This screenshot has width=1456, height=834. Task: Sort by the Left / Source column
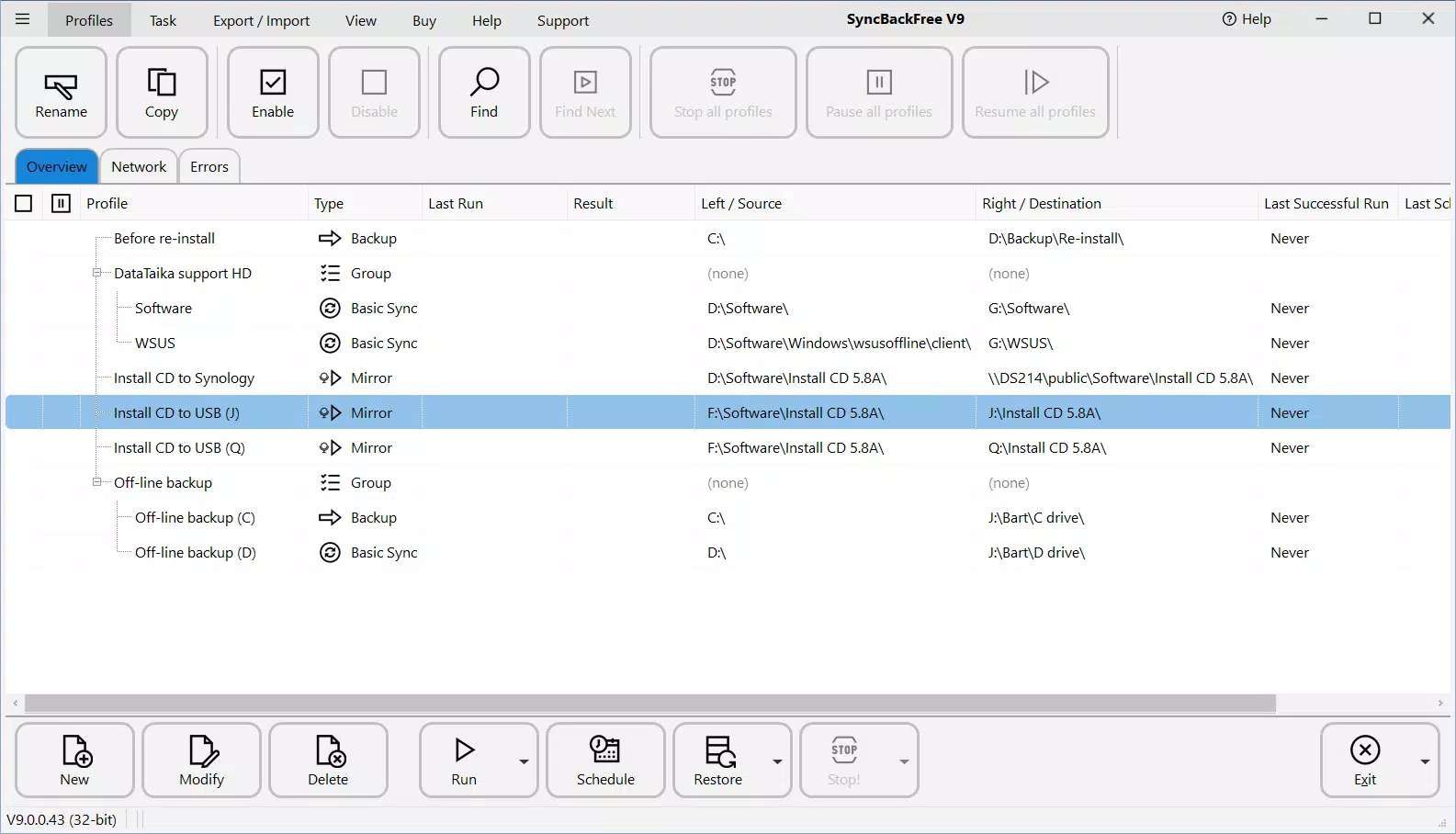(x=834, y=203)
